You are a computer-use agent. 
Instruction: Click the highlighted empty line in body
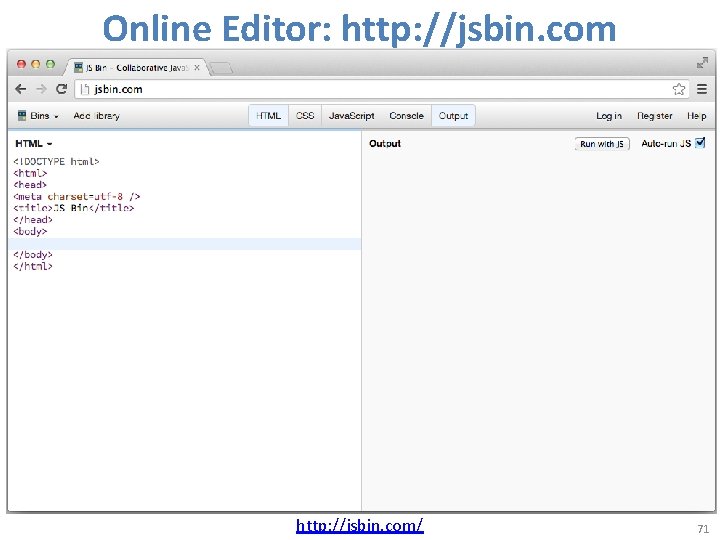pos(185,243)
